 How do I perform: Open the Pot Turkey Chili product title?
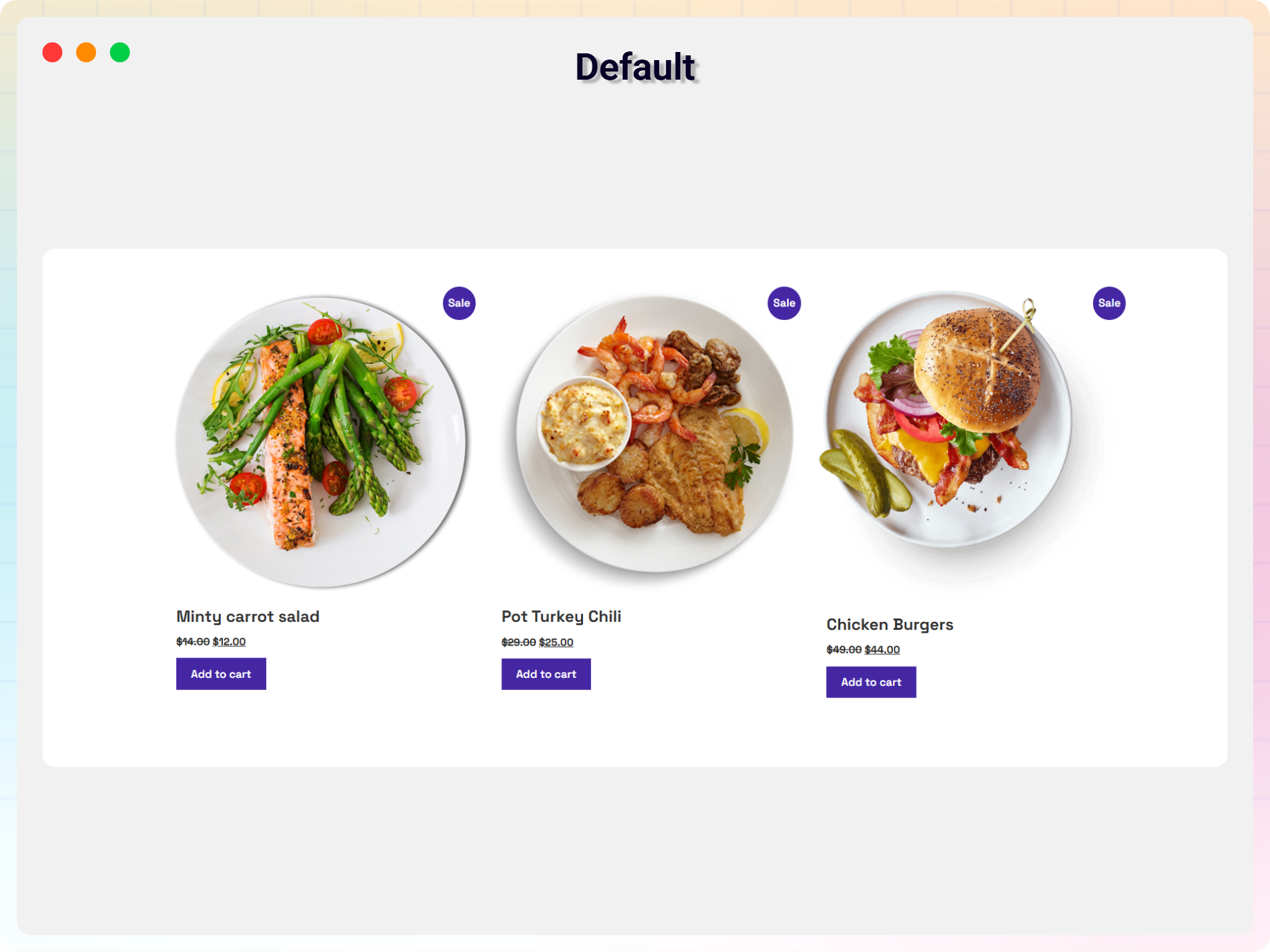(x=561, y=616)
